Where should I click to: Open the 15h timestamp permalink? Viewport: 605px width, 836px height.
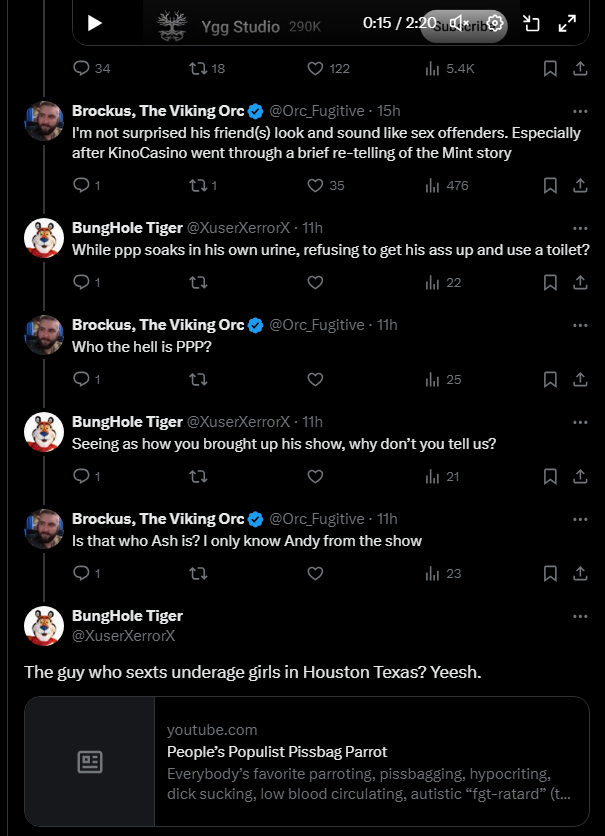pyautogui.click(x=389, y=111)
